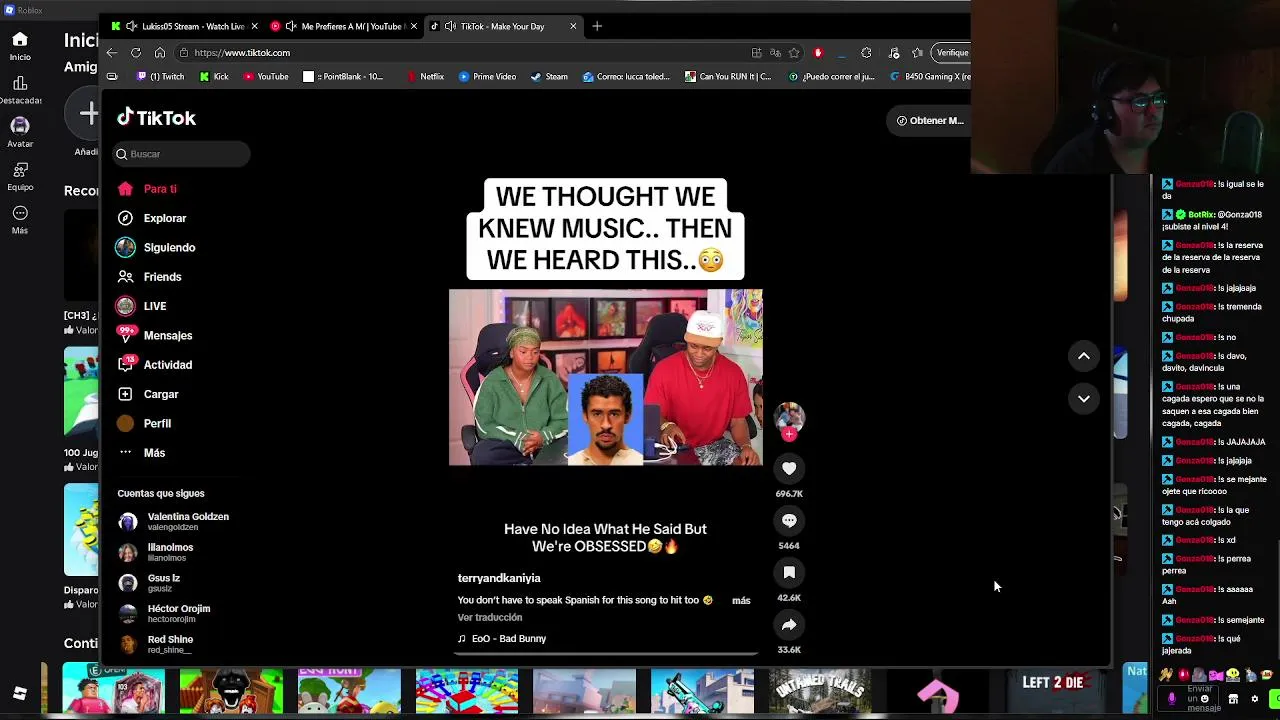Click the browser home icon
The image size is (1280, 720).
click(160, 53)
